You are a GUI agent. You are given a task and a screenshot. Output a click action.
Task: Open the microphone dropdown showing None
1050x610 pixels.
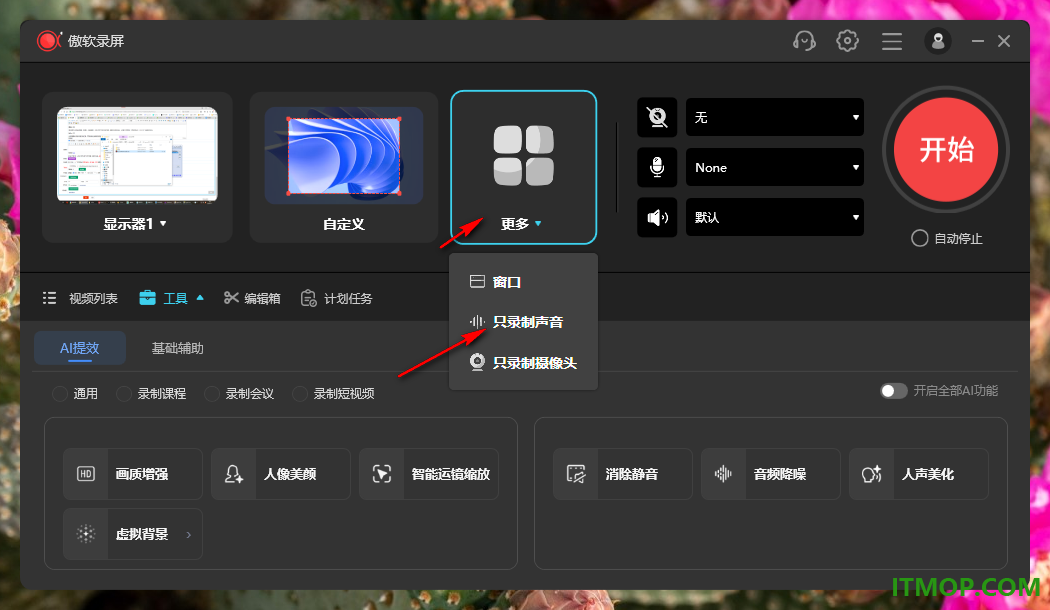[x=775, y=167]
